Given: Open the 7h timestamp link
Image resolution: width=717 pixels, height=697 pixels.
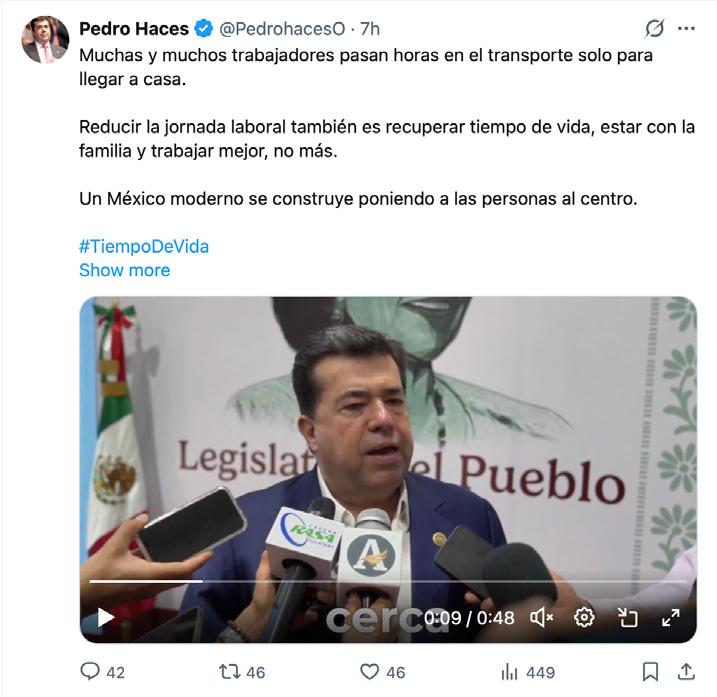Looking at the screenshot, I should pos(370,28).
